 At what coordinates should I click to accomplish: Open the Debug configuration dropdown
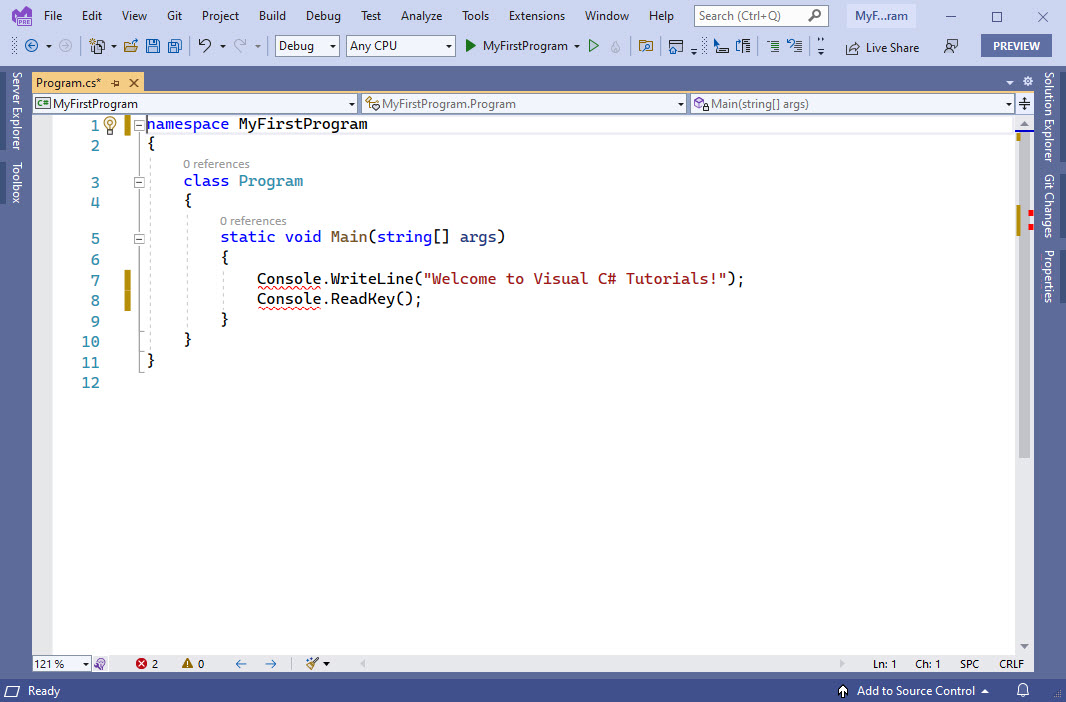click(306, 46)
